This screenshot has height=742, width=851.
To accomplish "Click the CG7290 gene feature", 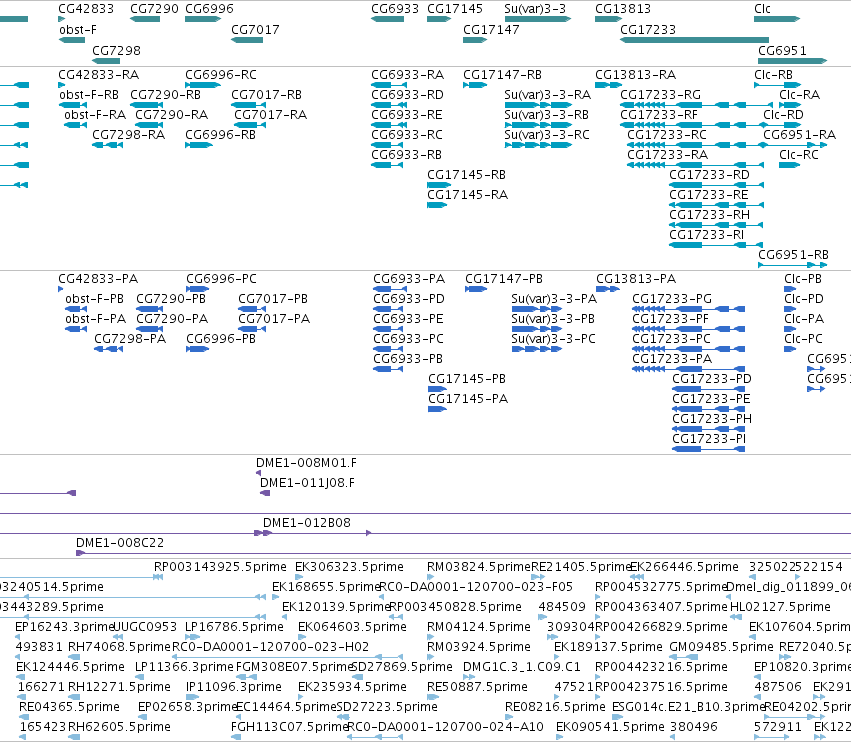I will tap(145, 19).
